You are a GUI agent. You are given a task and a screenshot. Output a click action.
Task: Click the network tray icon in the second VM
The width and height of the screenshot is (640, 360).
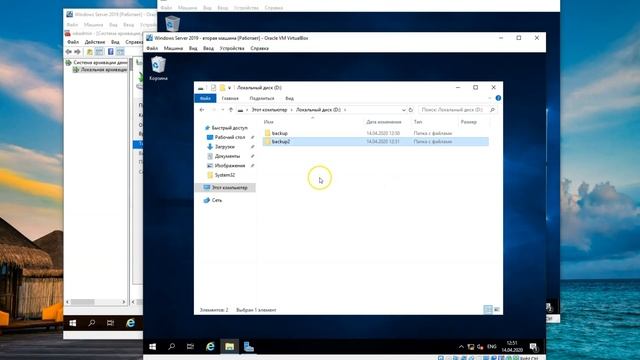(471, 347)
